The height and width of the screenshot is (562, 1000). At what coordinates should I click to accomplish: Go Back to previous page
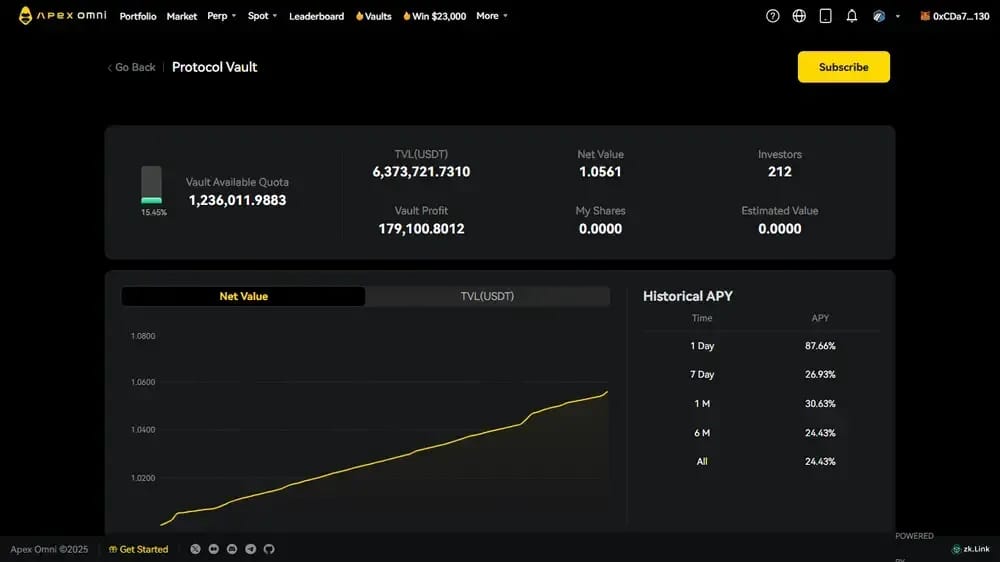tap(131, 67)
